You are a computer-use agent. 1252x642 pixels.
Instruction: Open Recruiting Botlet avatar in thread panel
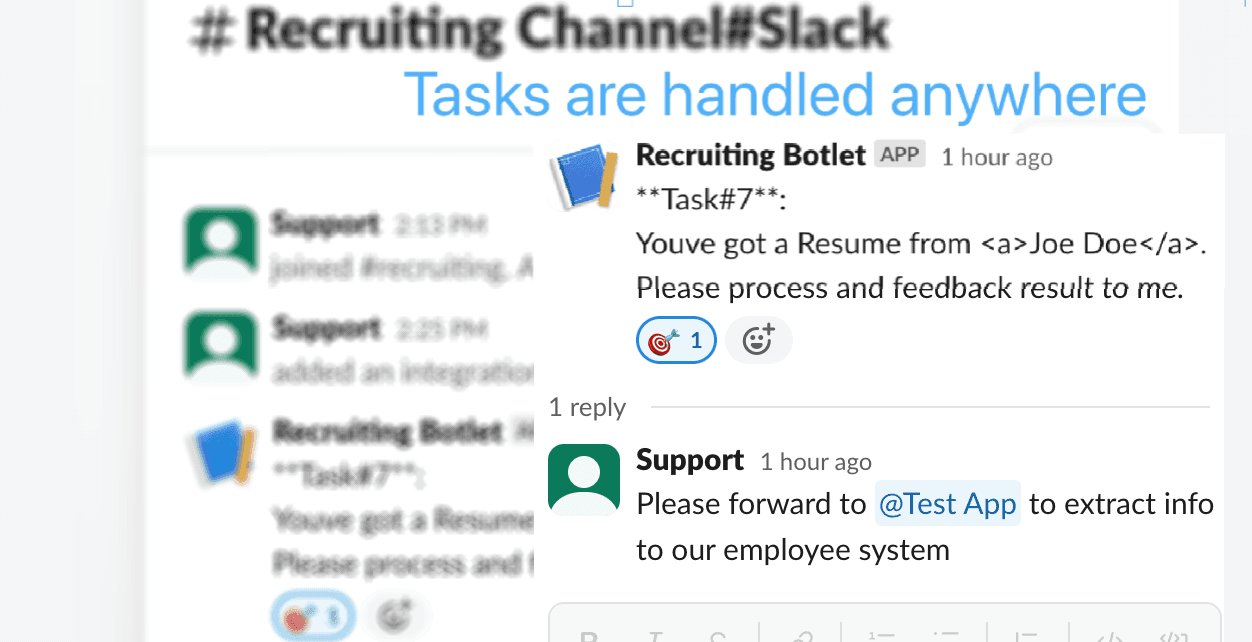pos(584,176)
